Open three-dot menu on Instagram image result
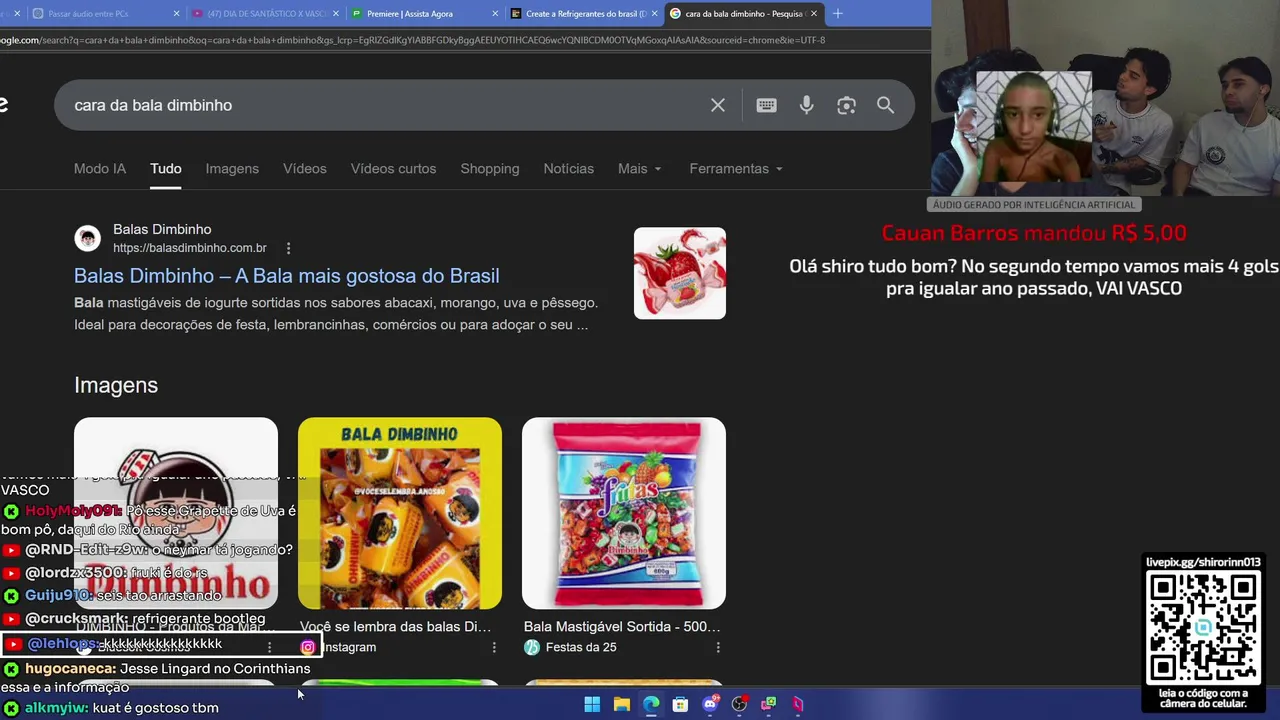Viewport: 1280px width, 720px height. (x=494, y=647)
